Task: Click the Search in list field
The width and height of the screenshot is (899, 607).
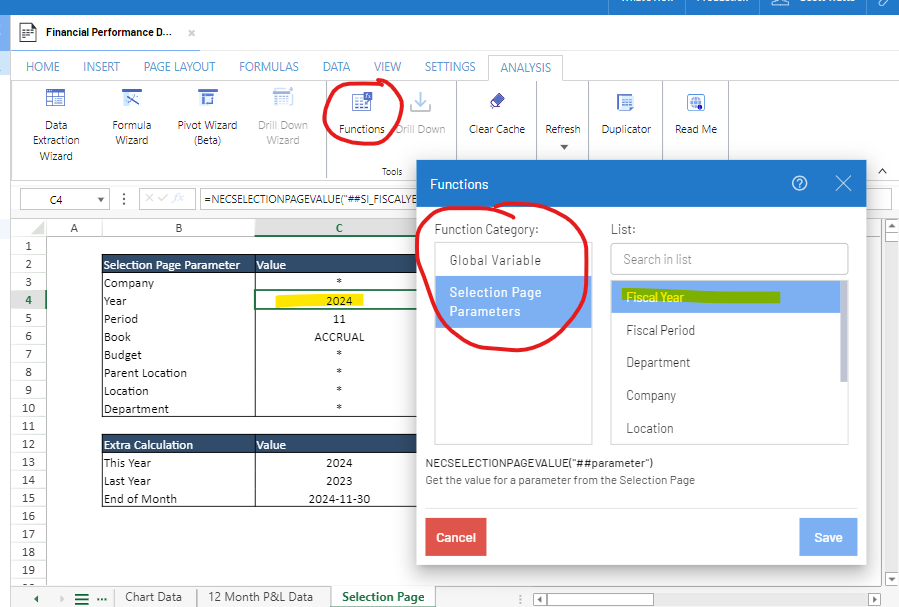Action: (x=728, y=258)
